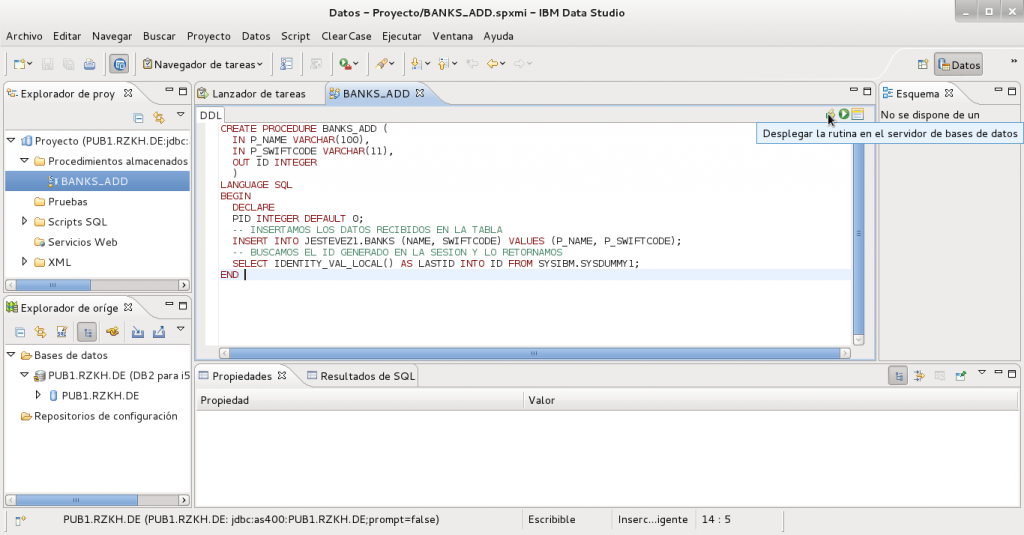Deploy the routine to database server
This screenshot has height=535, width=1024.
[x=830, y=114]
